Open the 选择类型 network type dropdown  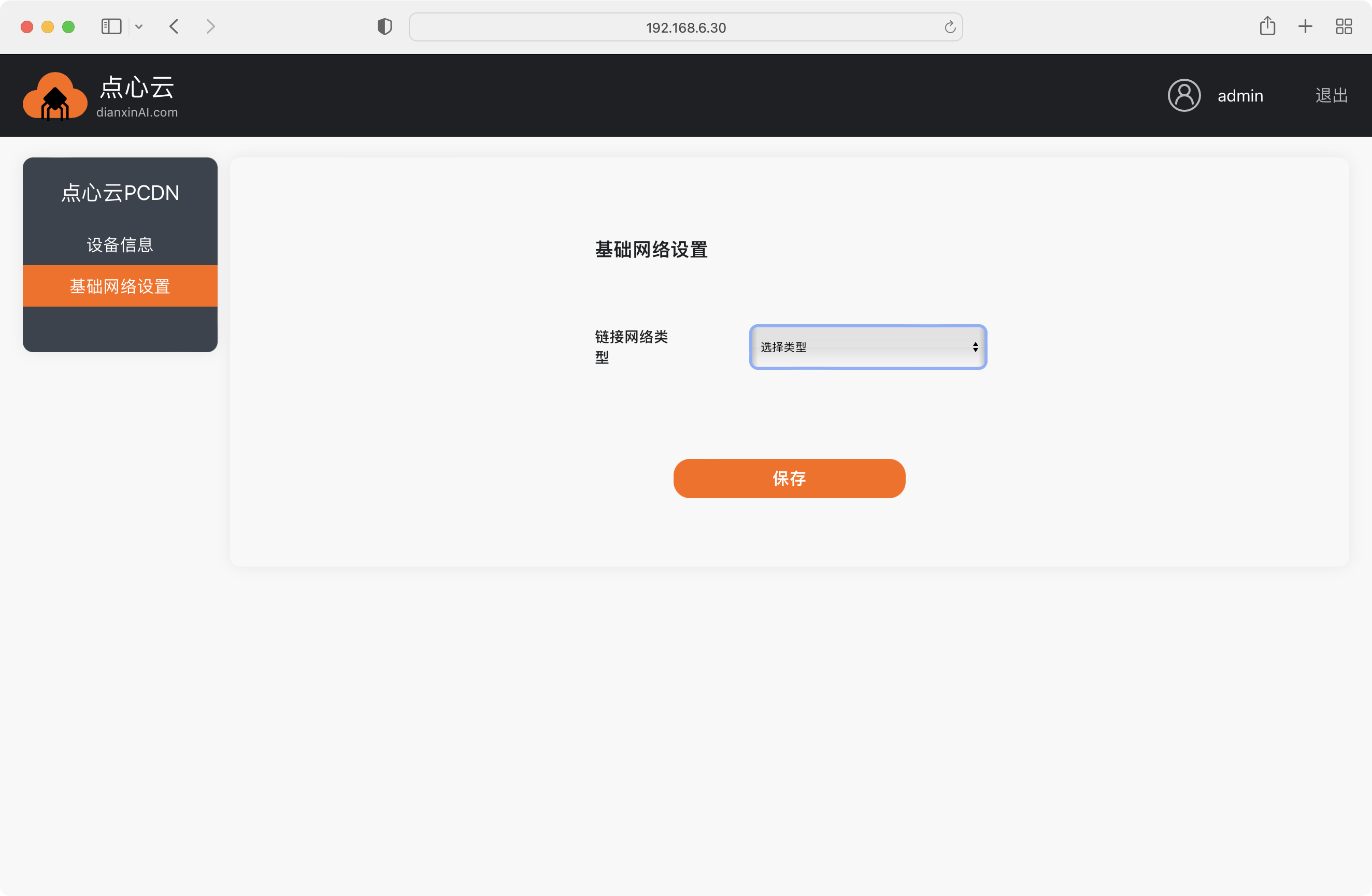[x=868, y=347]
